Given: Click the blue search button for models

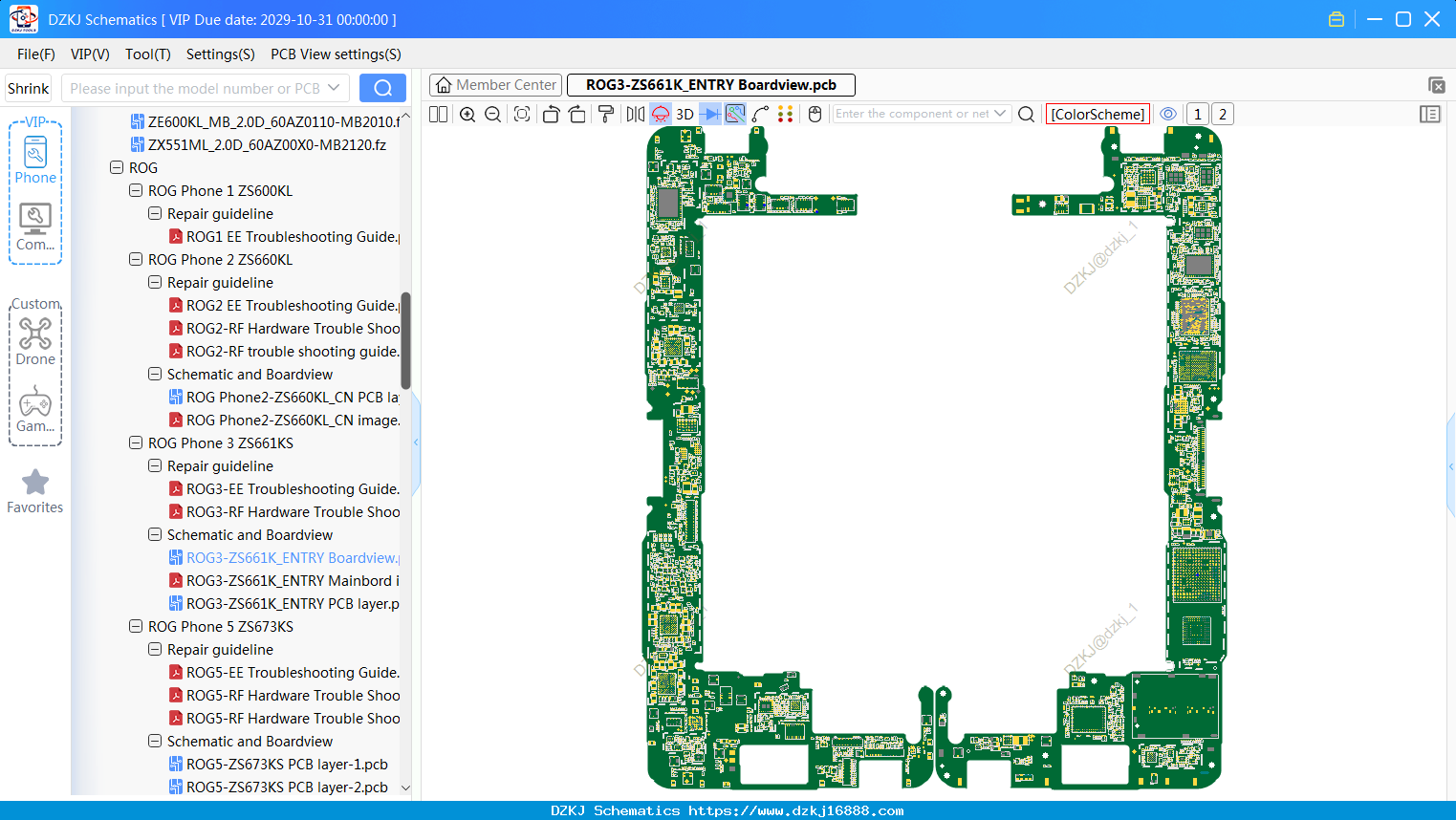Looking at the screenshot, I should [x=382, y=88].
